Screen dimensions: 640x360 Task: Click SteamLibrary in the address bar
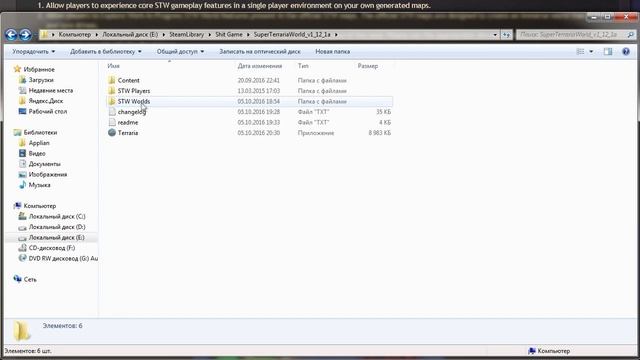click(x=187, y=35)
